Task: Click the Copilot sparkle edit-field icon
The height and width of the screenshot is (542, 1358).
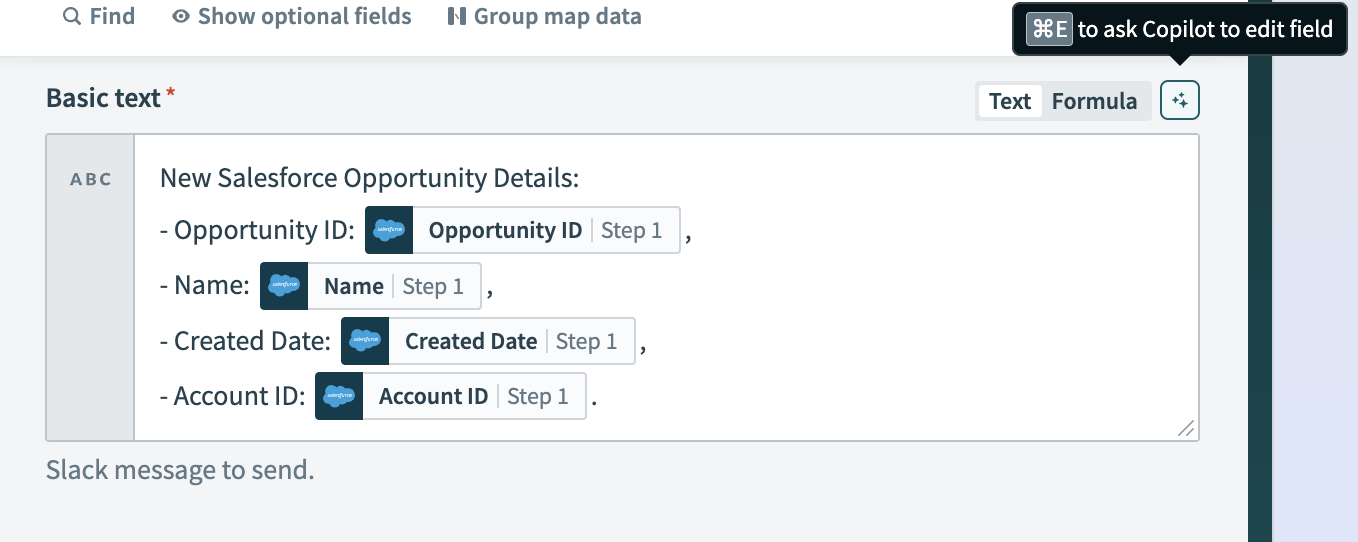Action: click(1180, 101)
